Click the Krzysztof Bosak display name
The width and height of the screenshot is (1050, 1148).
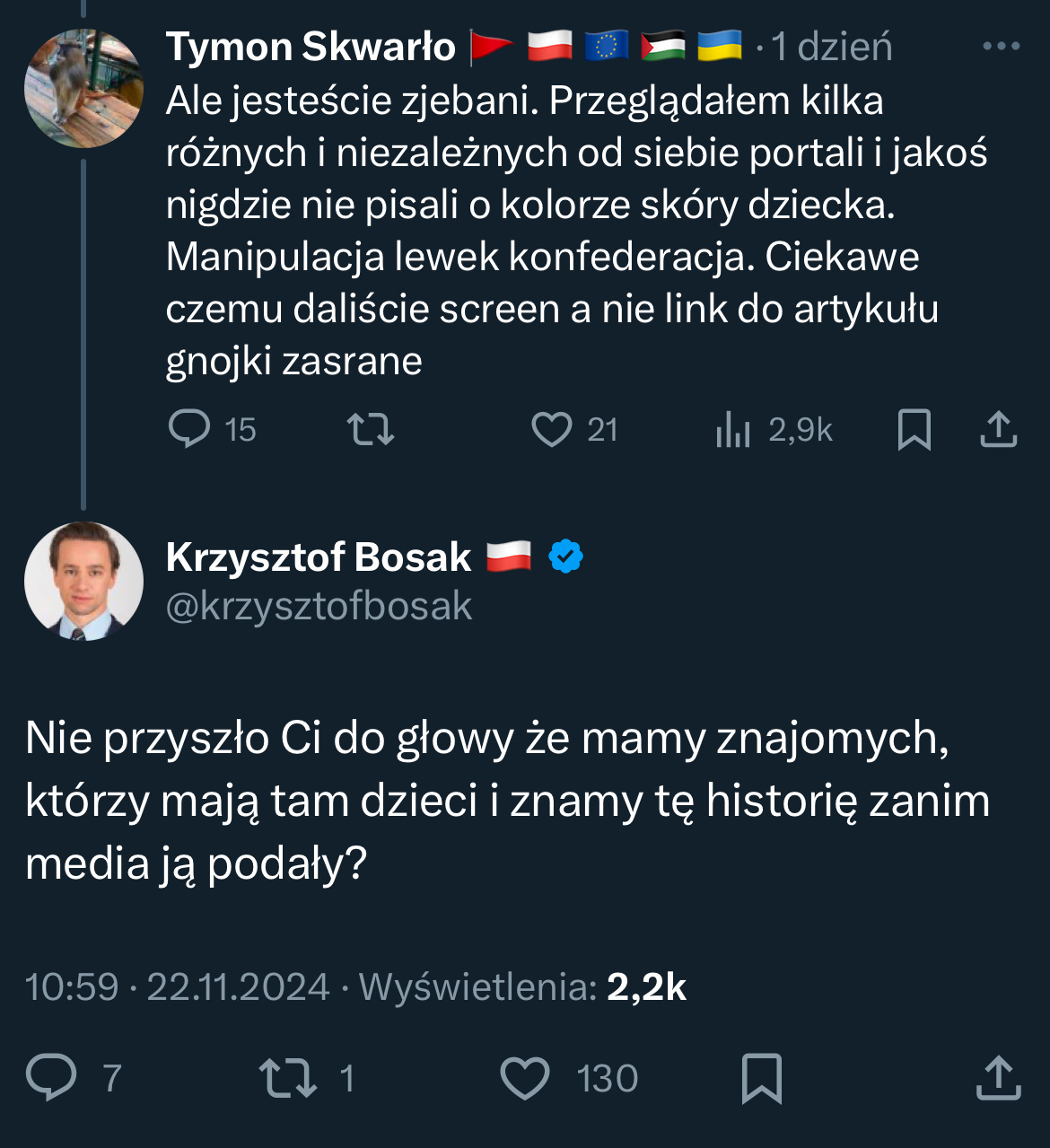click(x=319, y=557)
